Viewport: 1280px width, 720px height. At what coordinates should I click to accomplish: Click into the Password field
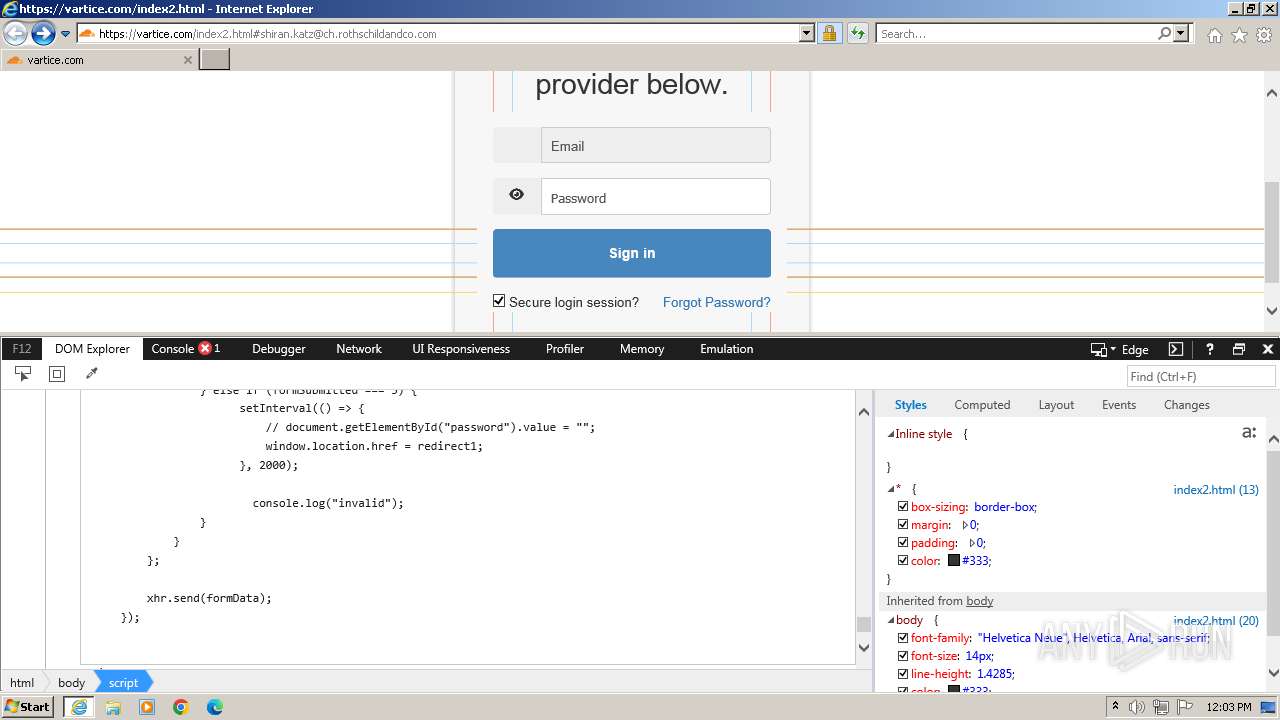point(656,197)
